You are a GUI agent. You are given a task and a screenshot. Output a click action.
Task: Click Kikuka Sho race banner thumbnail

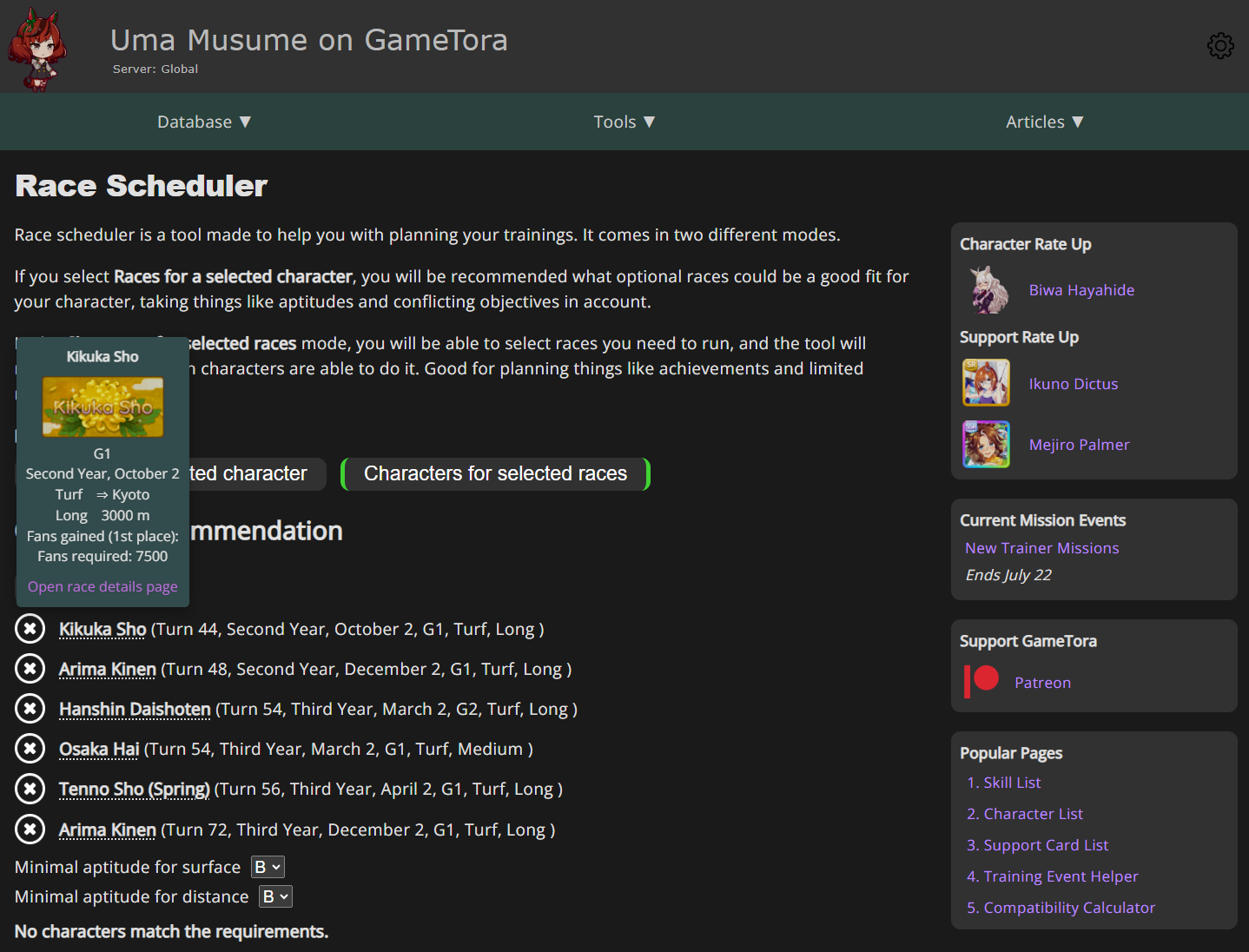[x=102, y=407]
